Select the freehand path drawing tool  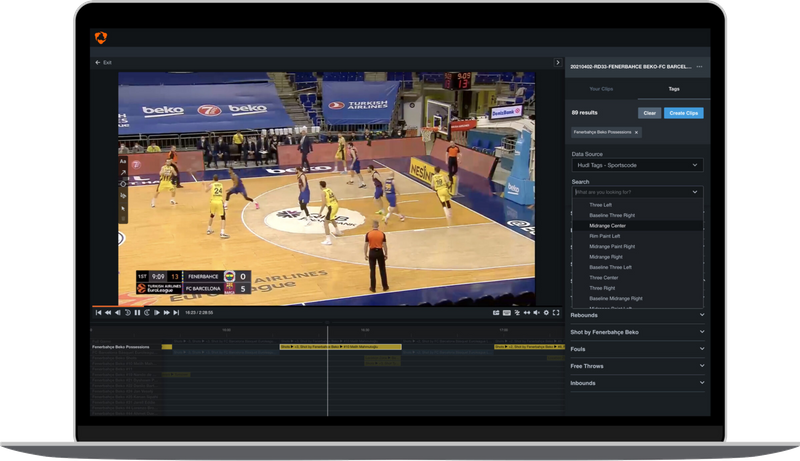pyautogui.click(x=123, y=195)
